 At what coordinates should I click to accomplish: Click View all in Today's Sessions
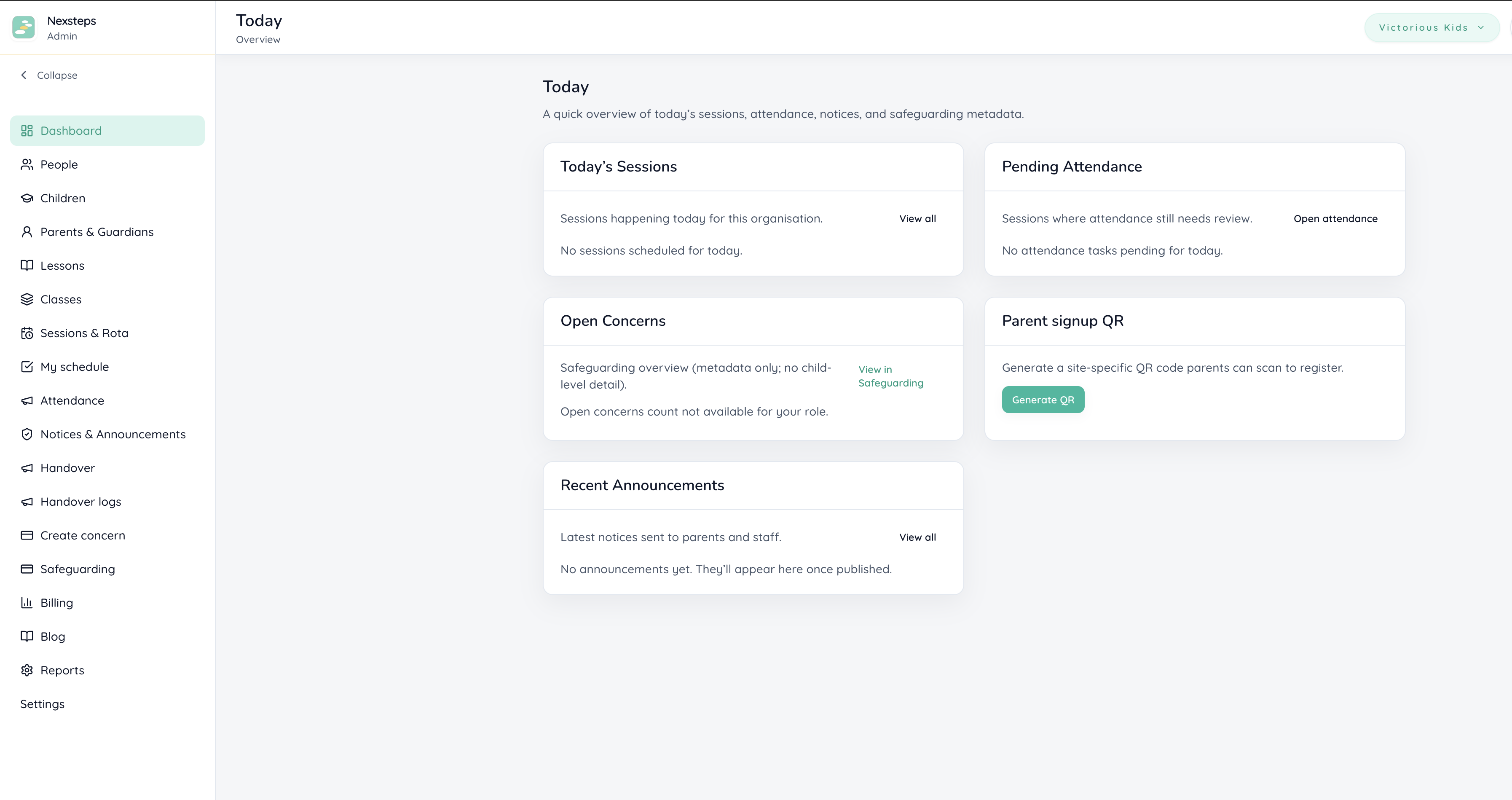tap(917, 218)
